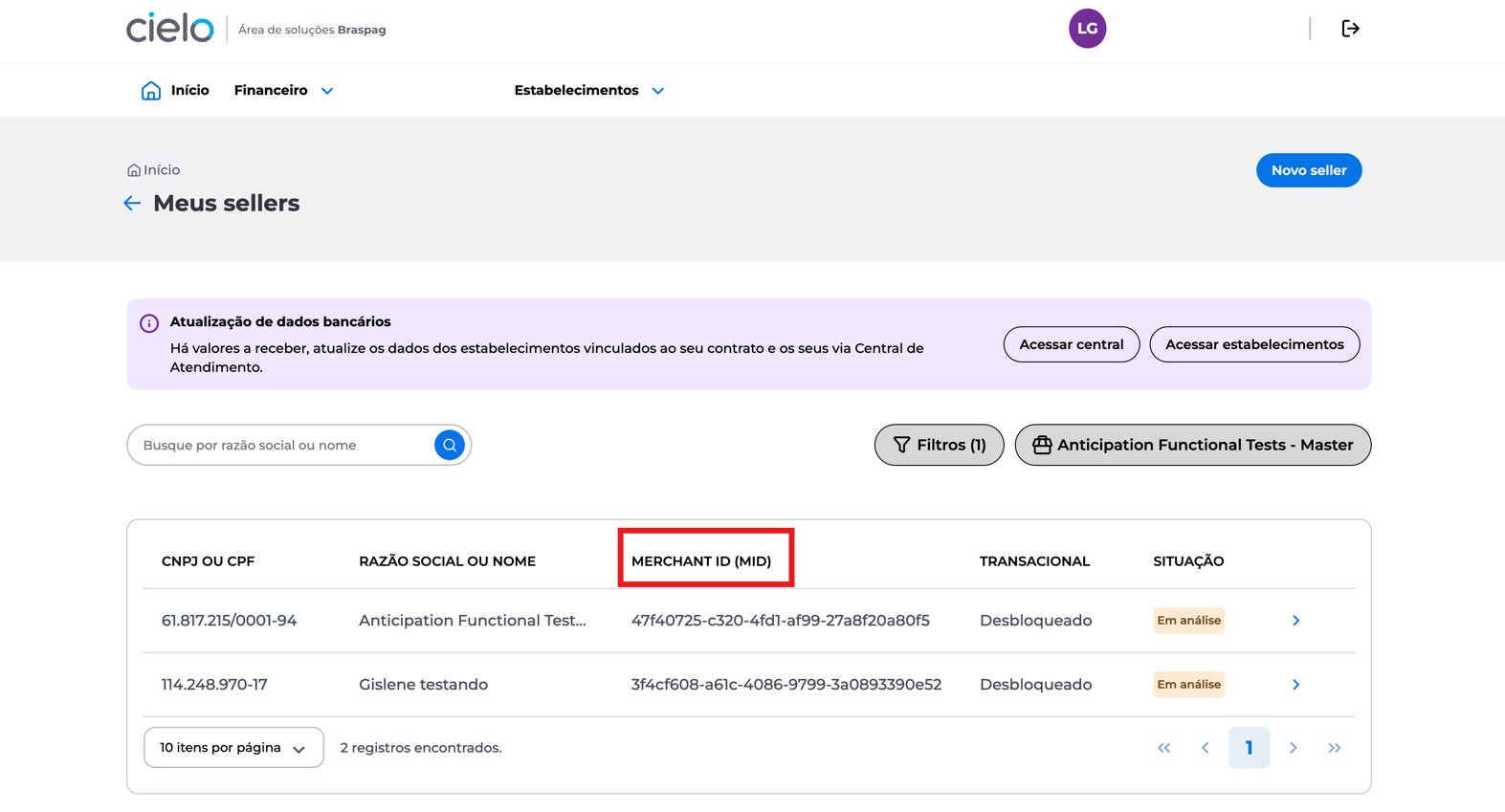
Task: Open the 10 itens por página dropdown
Action: tap(233, 748)
